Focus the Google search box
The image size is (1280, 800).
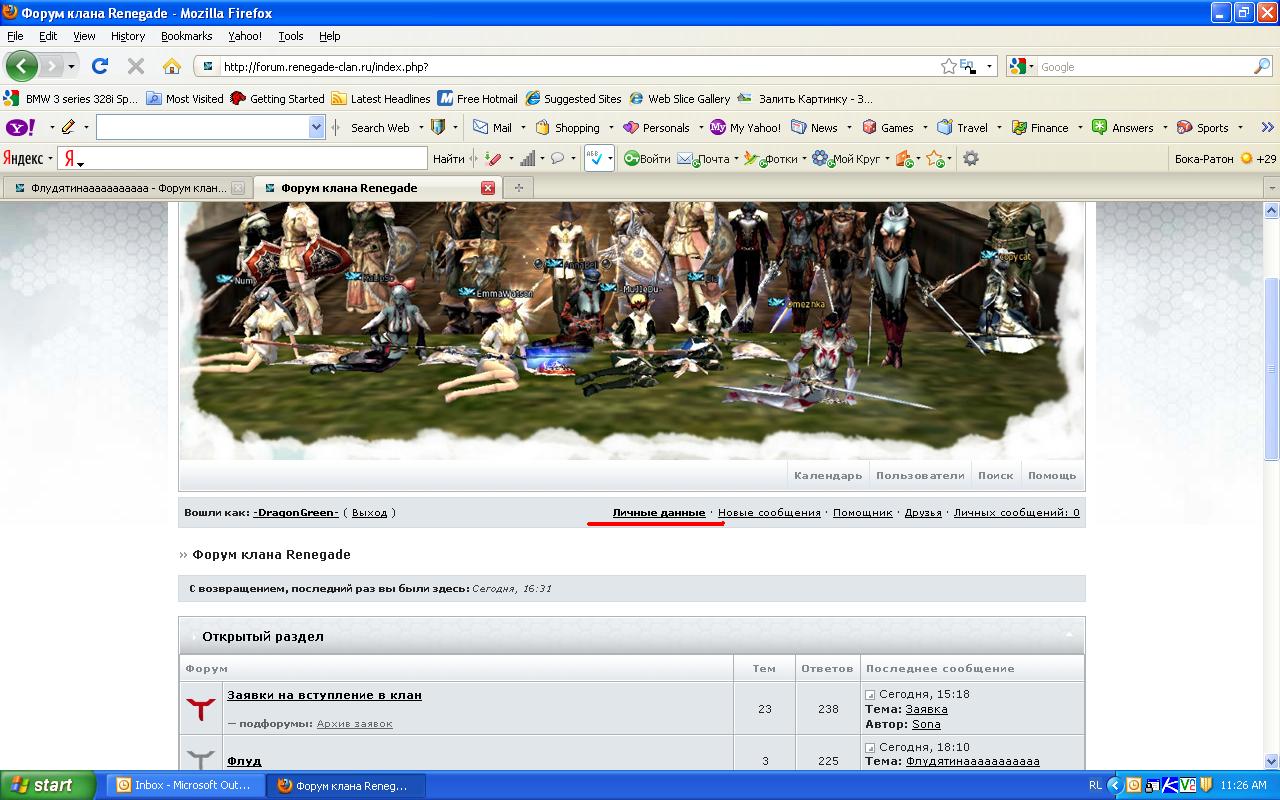coord(1144,66)
